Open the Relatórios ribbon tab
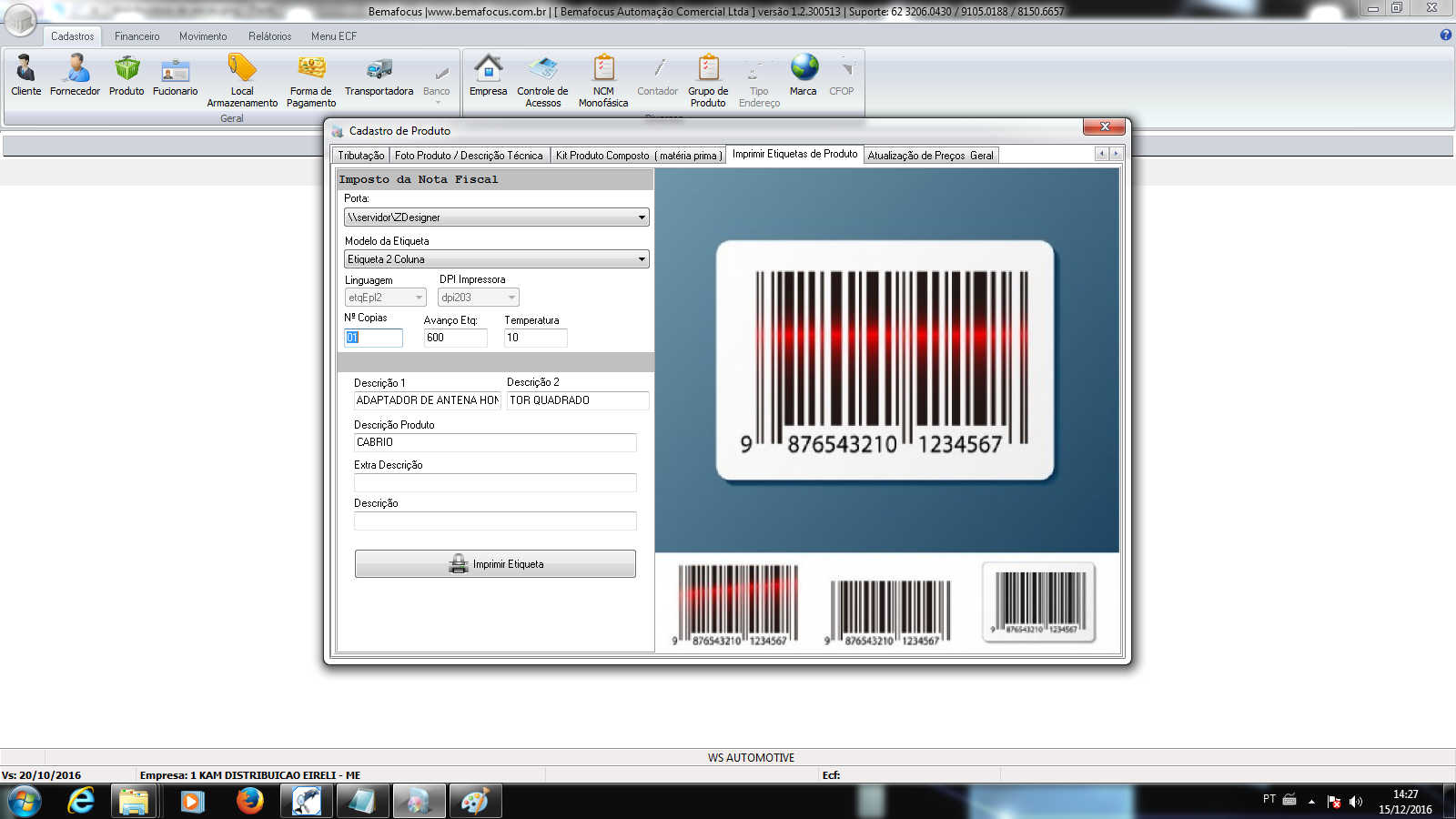1456x819 pixels. (x=270, y=36)
